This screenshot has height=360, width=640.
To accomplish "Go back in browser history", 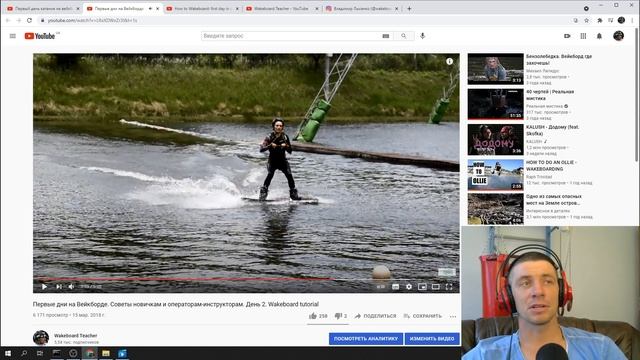I will click(8, 20).
